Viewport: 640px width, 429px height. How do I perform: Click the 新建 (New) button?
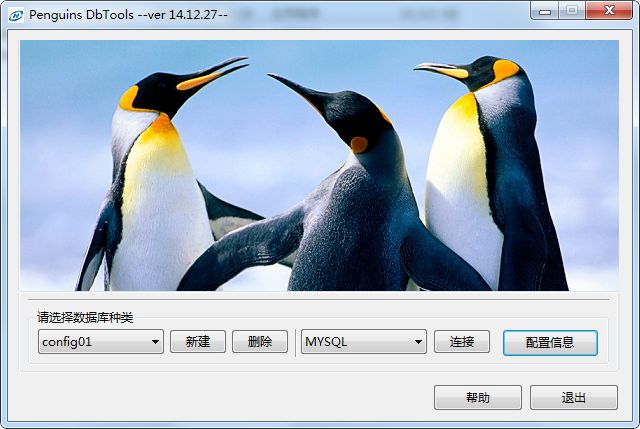[x=198, y=342]
